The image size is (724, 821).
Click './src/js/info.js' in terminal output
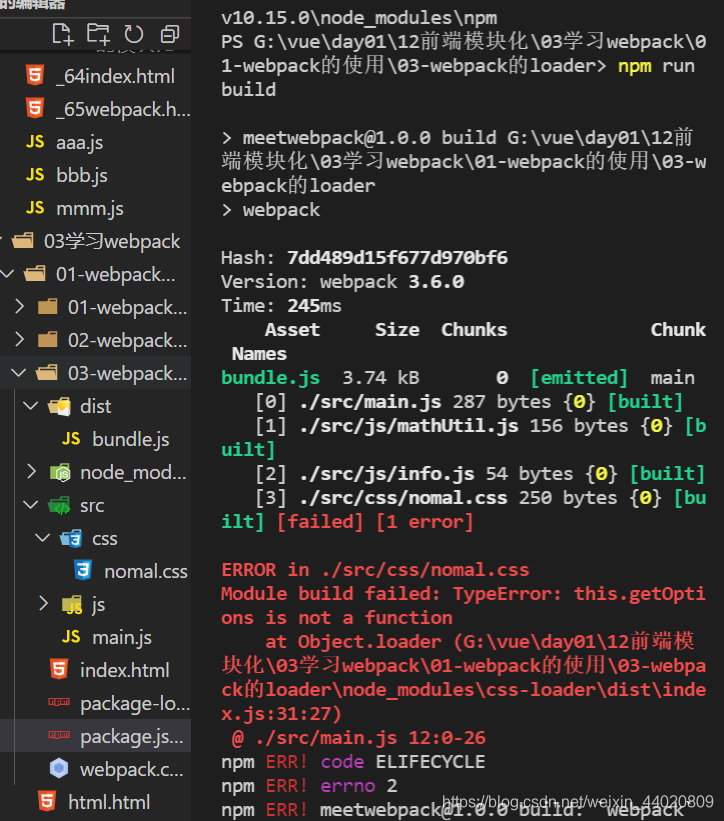[387, 474]
